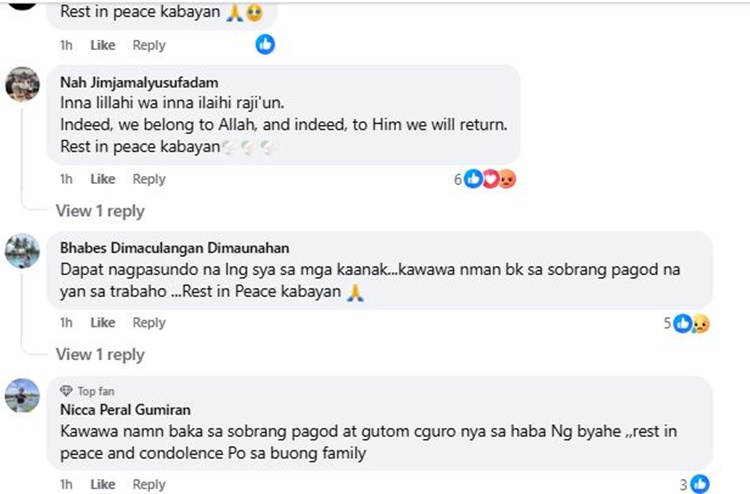Open Nicca Peral Gumiran's profile picture
Screen dimensions: 750x494
22,396
